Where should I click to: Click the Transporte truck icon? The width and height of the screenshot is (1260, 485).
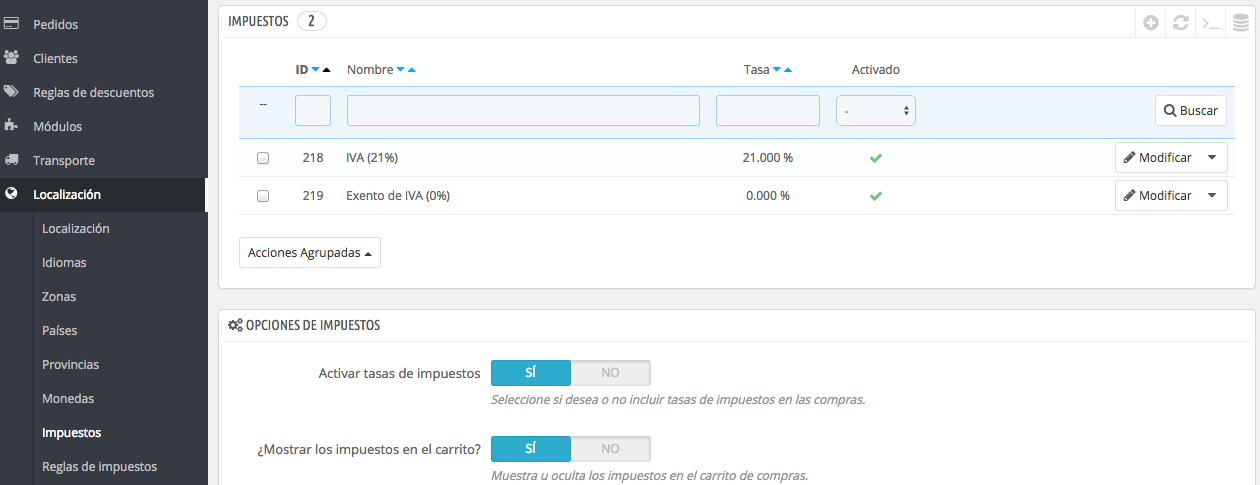12,160
